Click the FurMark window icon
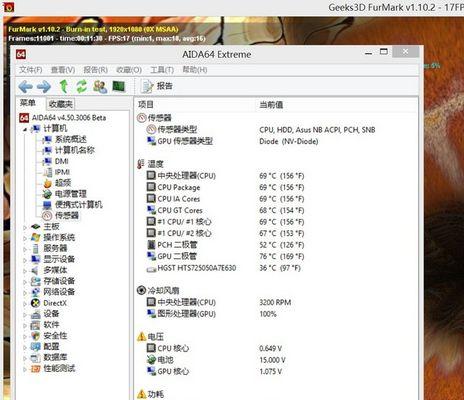 coord(8,7)
